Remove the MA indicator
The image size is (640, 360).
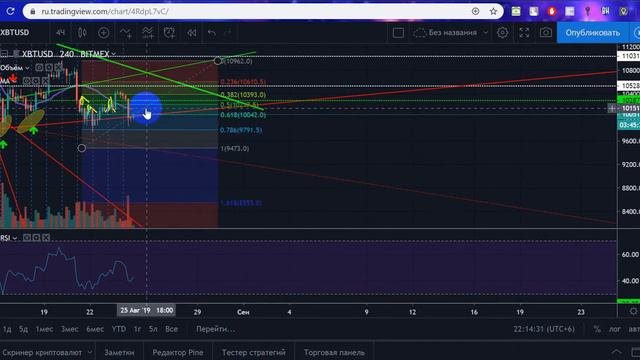(x=45, y=81)
